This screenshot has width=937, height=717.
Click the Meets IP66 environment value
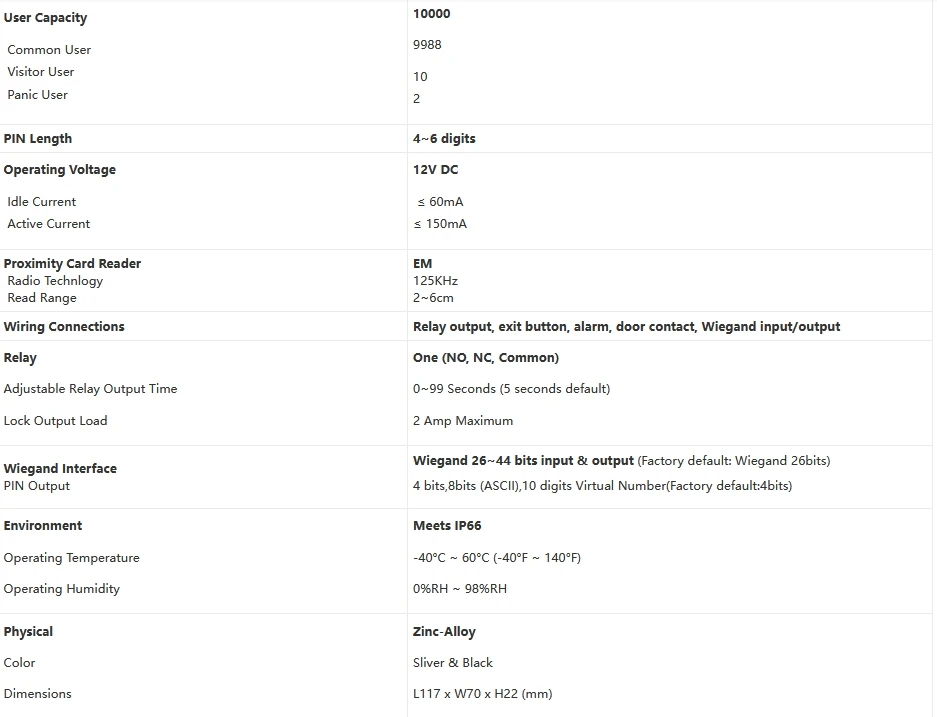(447, 526)
